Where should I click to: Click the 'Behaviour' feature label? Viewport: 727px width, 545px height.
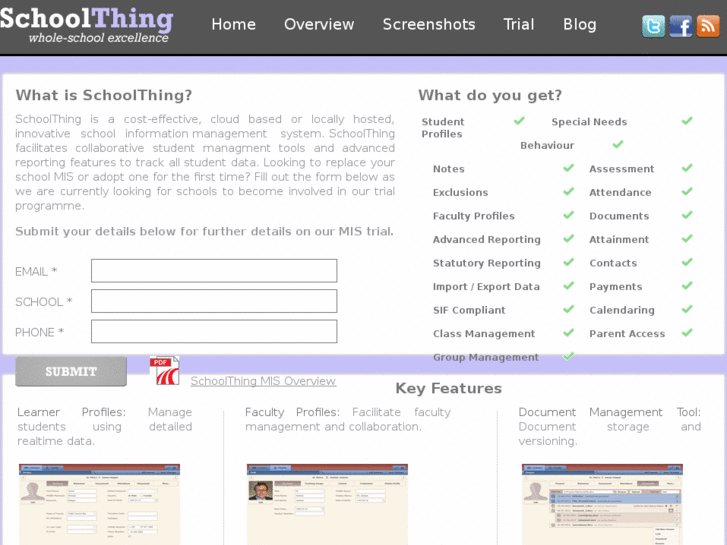click(x=547, y=146)
